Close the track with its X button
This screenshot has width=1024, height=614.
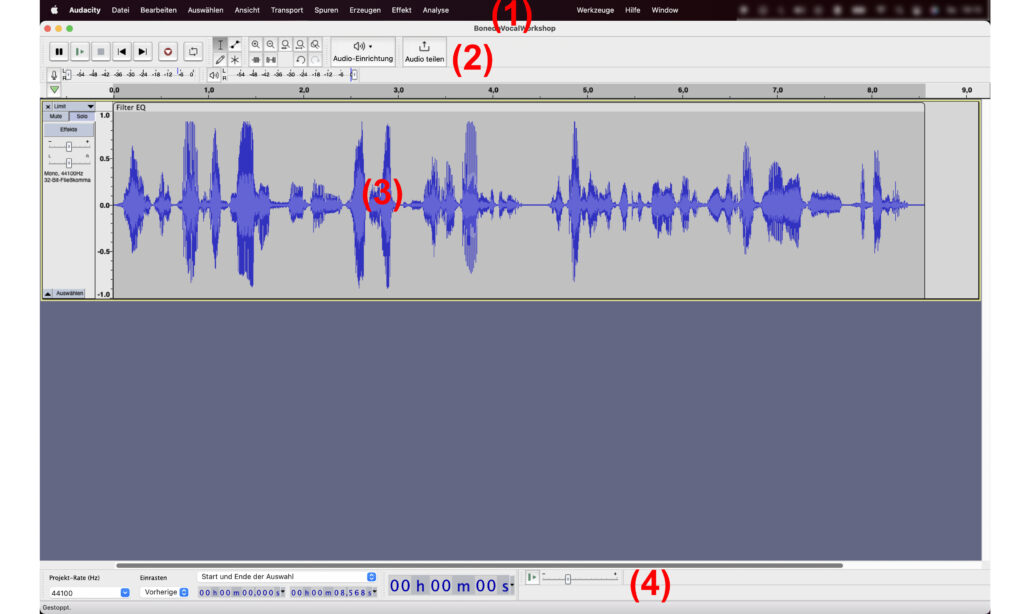(x=48, y=106)
